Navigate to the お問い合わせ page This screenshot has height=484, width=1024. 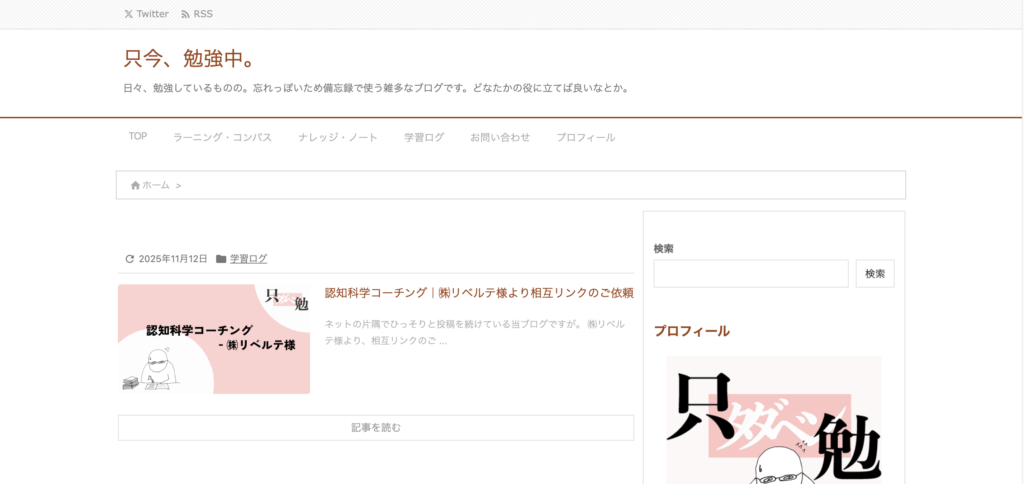[x=500, y=137]
